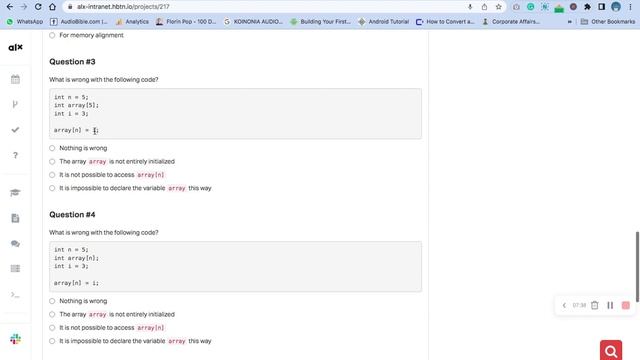Click the share icon in the address bar
The image size is (640, 360).
(x=484, y=7)
